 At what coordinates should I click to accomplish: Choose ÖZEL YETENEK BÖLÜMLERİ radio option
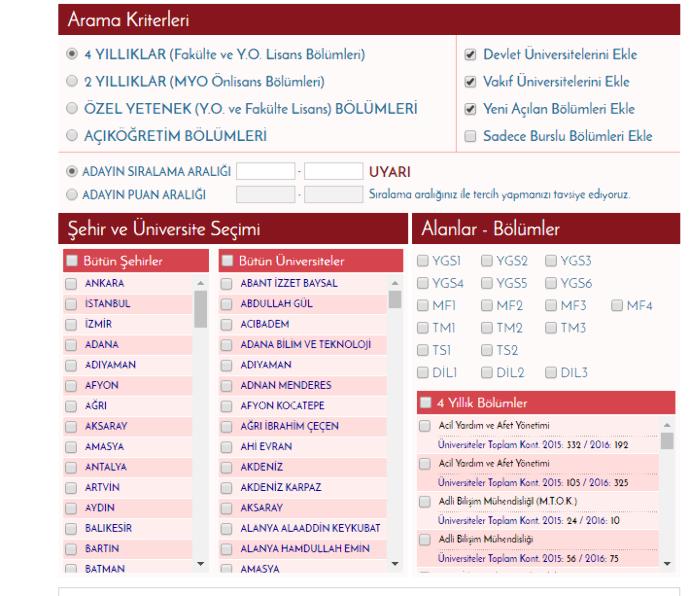(x=72, y=108)
